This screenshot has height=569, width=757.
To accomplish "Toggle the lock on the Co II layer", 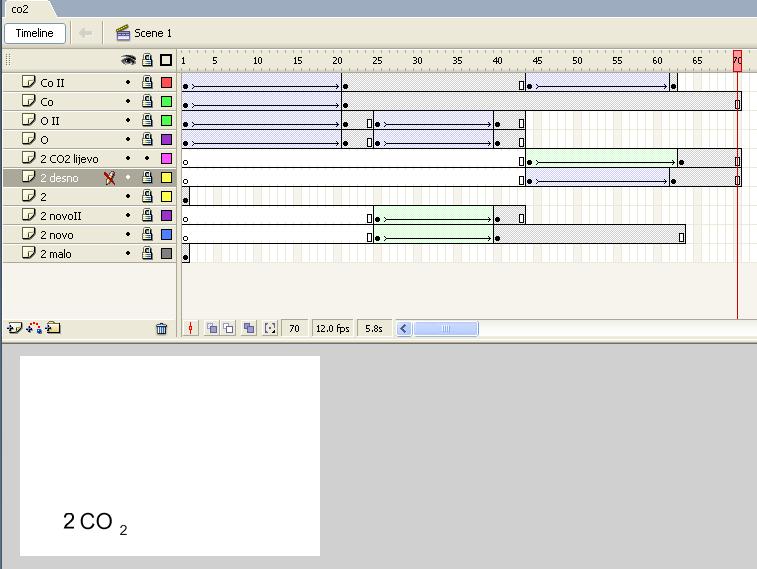I will coord(147,83).
